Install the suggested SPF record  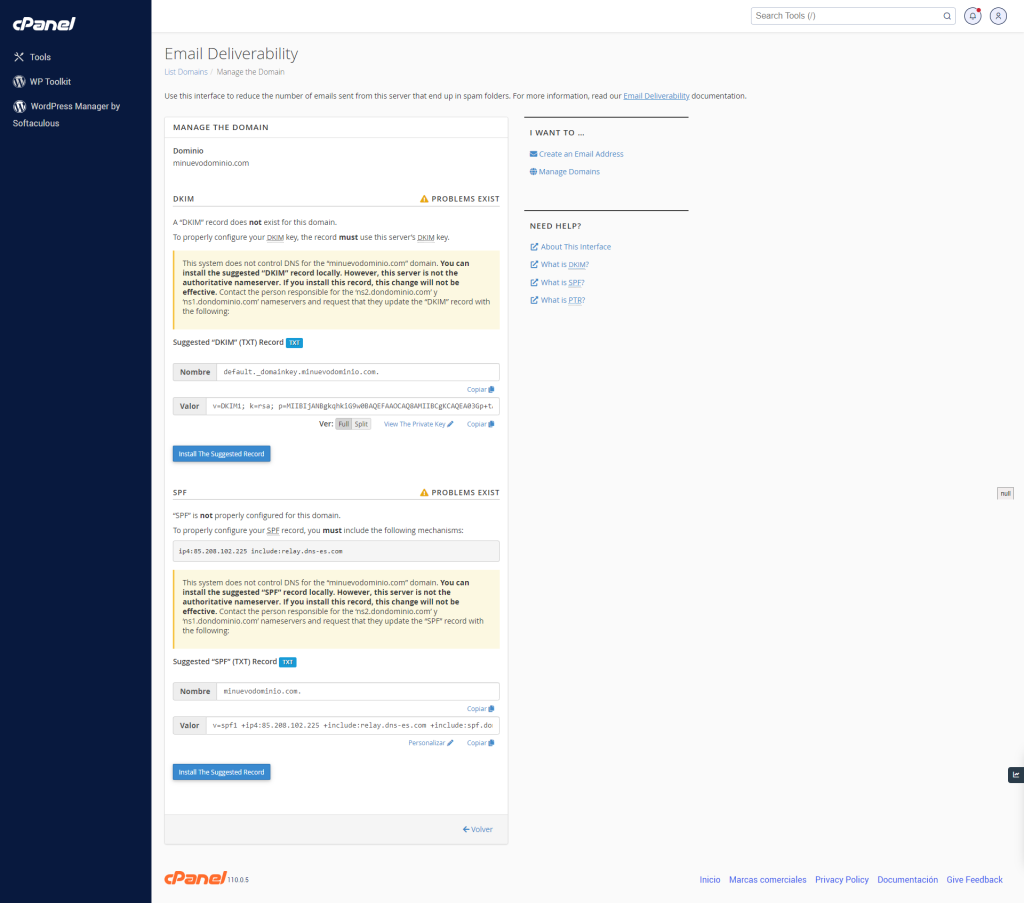pyautogui.click(x=221, y=772)
